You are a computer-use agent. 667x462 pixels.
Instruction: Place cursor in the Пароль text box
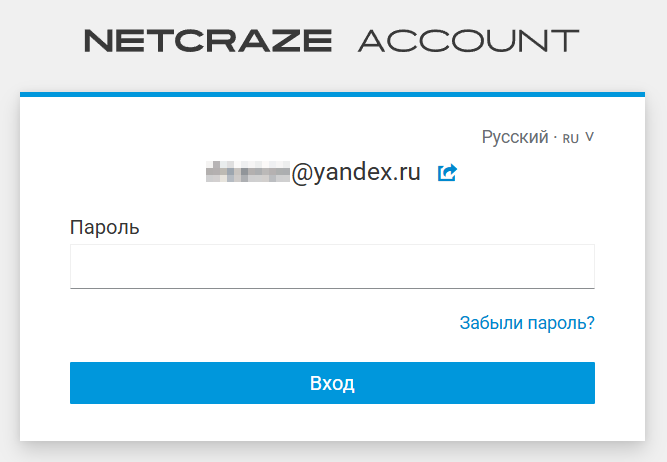pos(332,267)
